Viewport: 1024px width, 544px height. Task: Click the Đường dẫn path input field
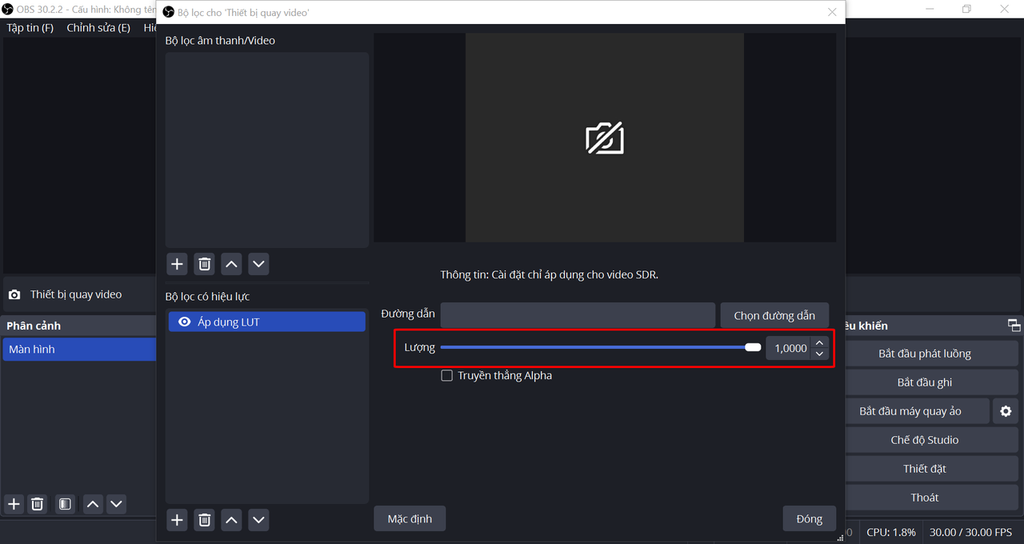[577, 315]
